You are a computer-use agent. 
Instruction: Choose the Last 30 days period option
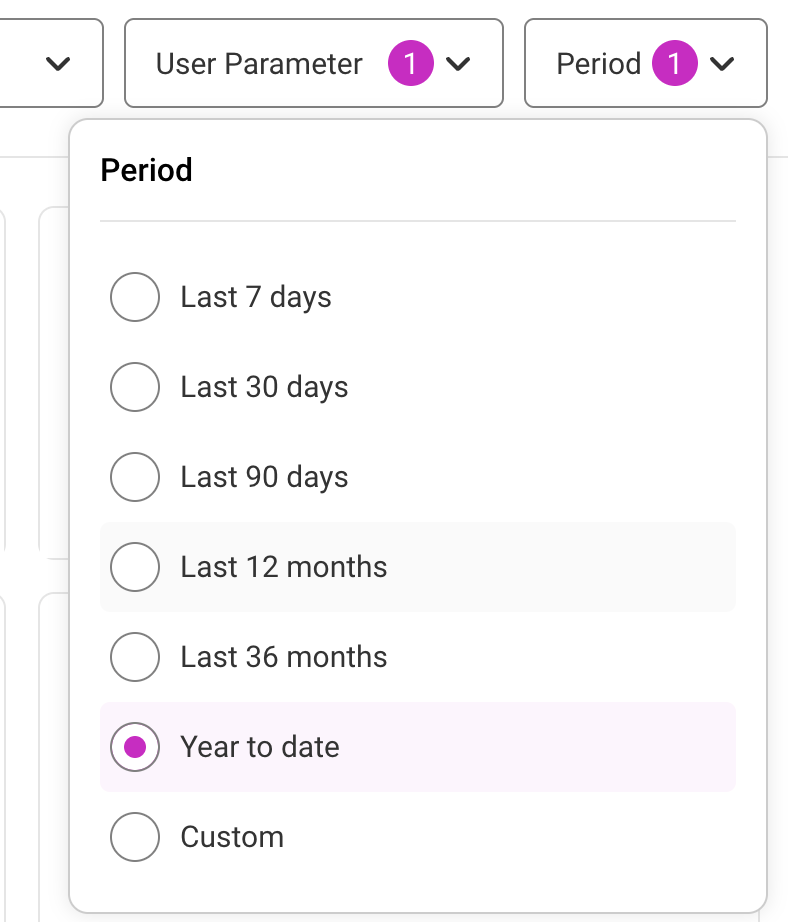(x=135, y=387)
